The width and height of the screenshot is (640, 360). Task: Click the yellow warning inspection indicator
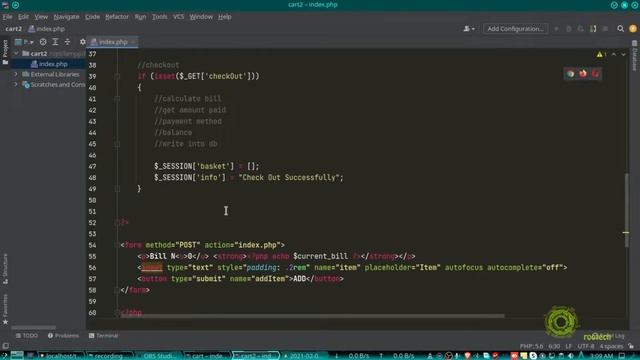(602, 54)
